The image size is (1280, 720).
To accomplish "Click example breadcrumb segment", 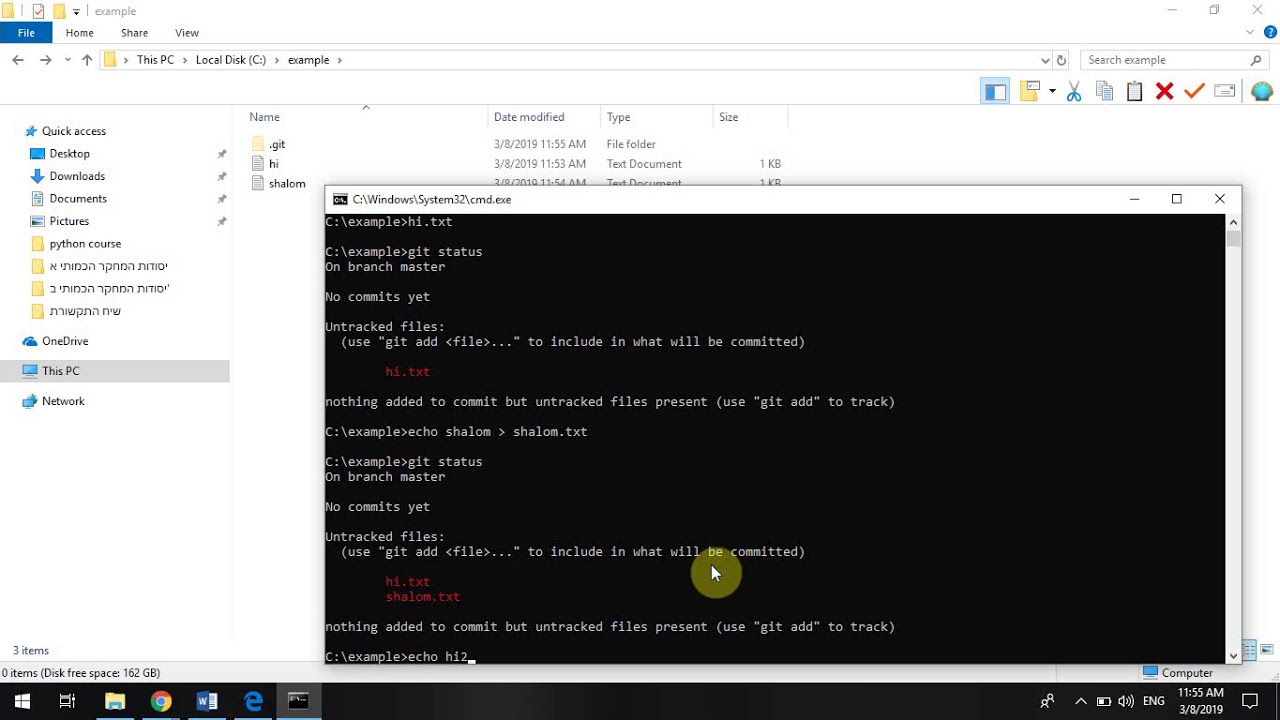I will pos(308,60).
